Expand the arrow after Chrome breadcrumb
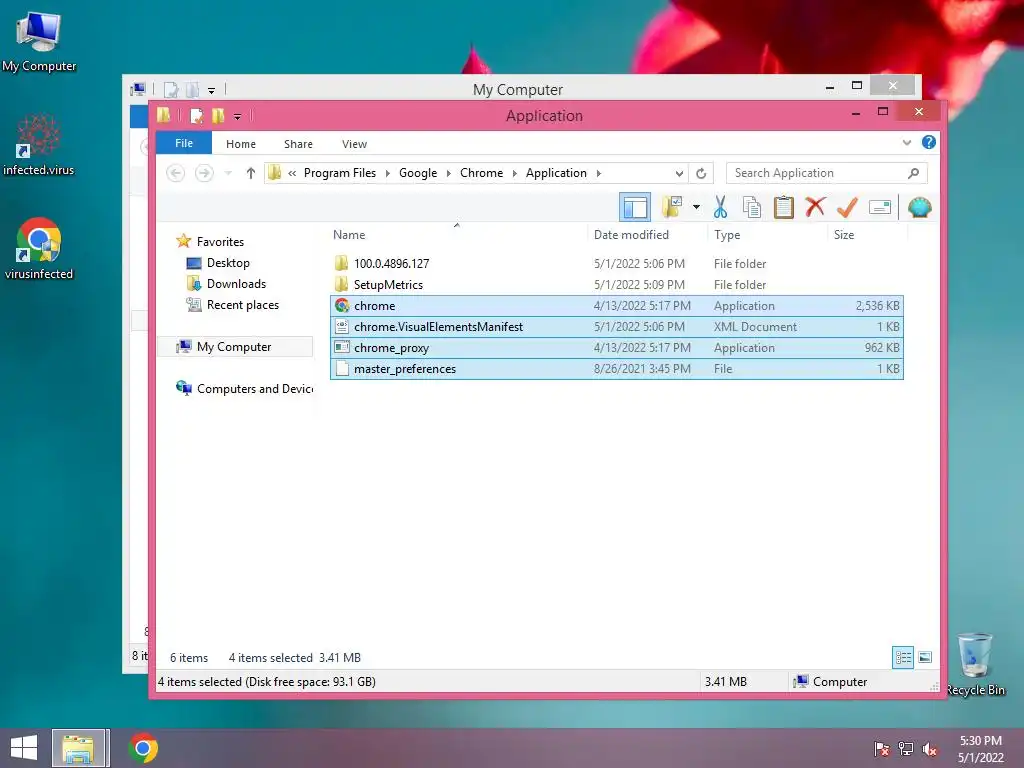The width and height of the screenshot is (1024, 768). click(515, 173)
